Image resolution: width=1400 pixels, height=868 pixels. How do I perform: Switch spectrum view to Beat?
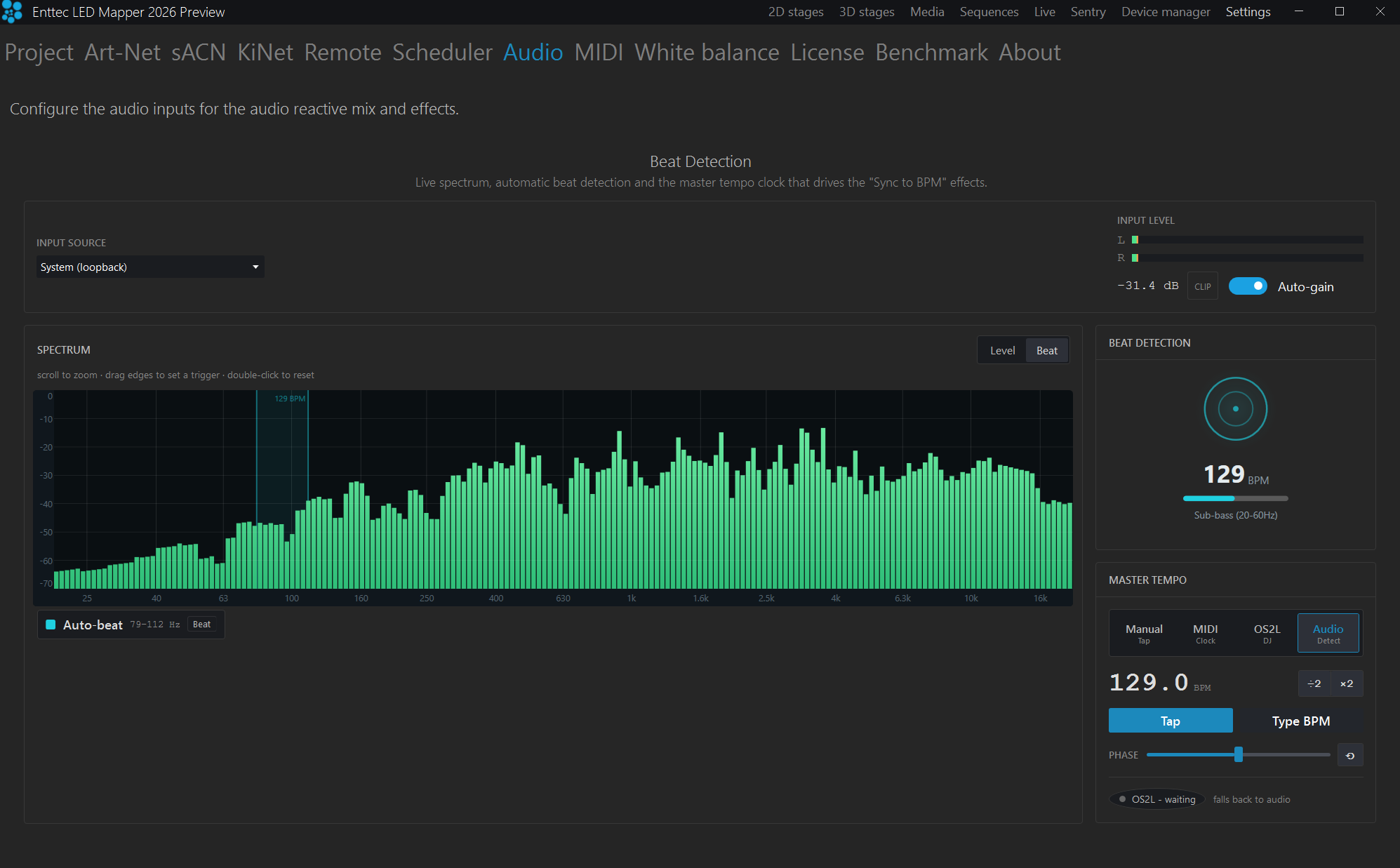click(1046, 351)
